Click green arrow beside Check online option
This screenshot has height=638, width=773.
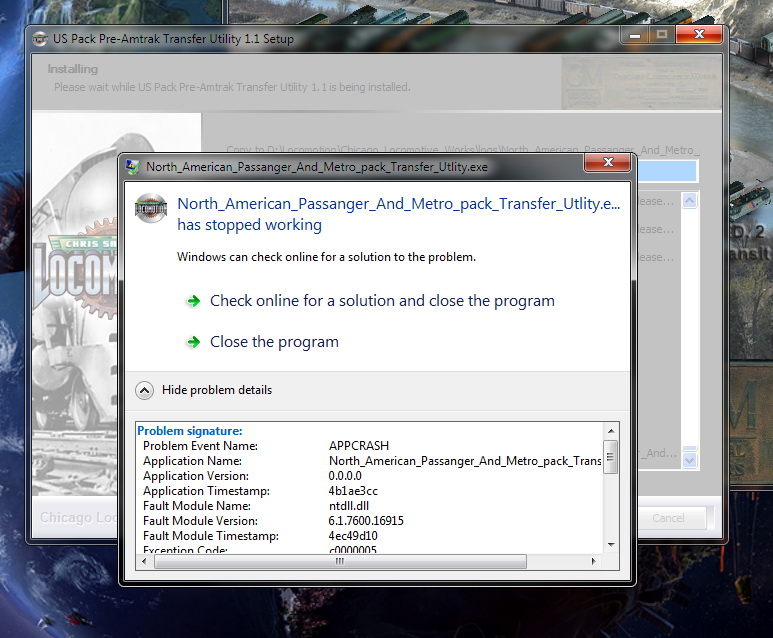pos(194,301)
